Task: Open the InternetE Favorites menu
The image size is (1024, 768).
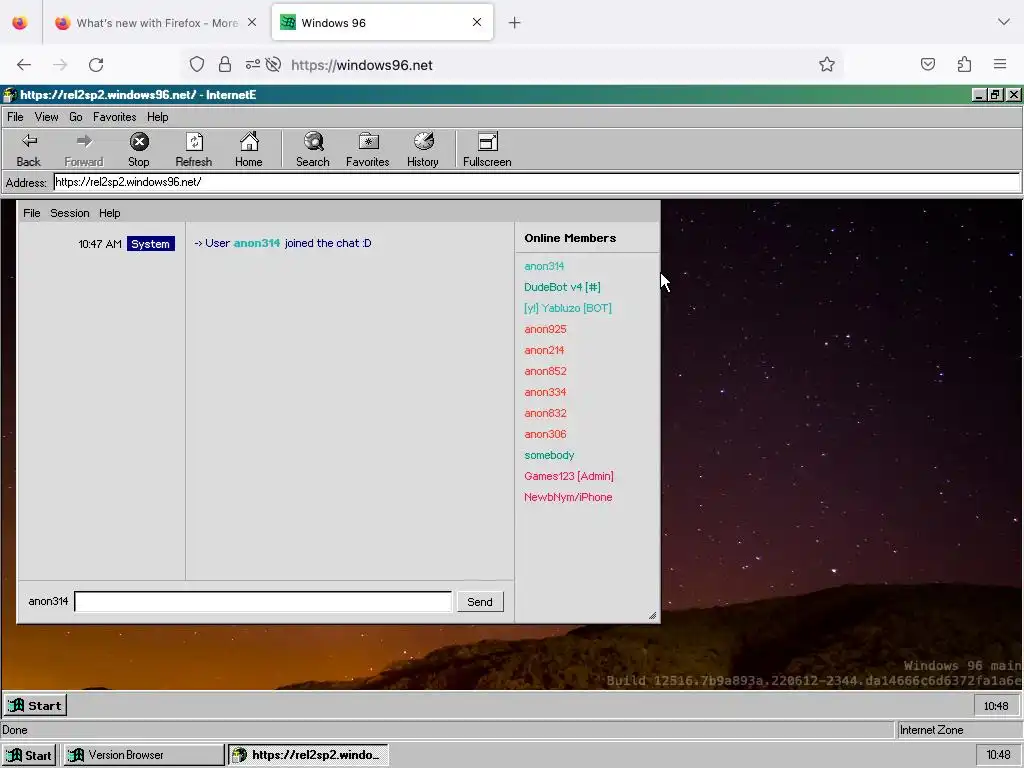Action: [114, 117]
